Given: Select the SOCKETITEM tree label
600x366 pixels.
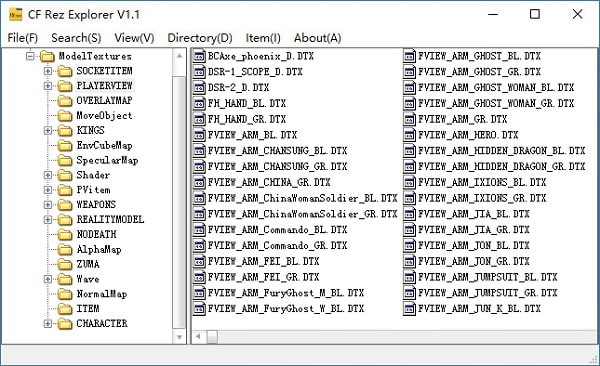Looking at the screenshot, I should (104, 71).
